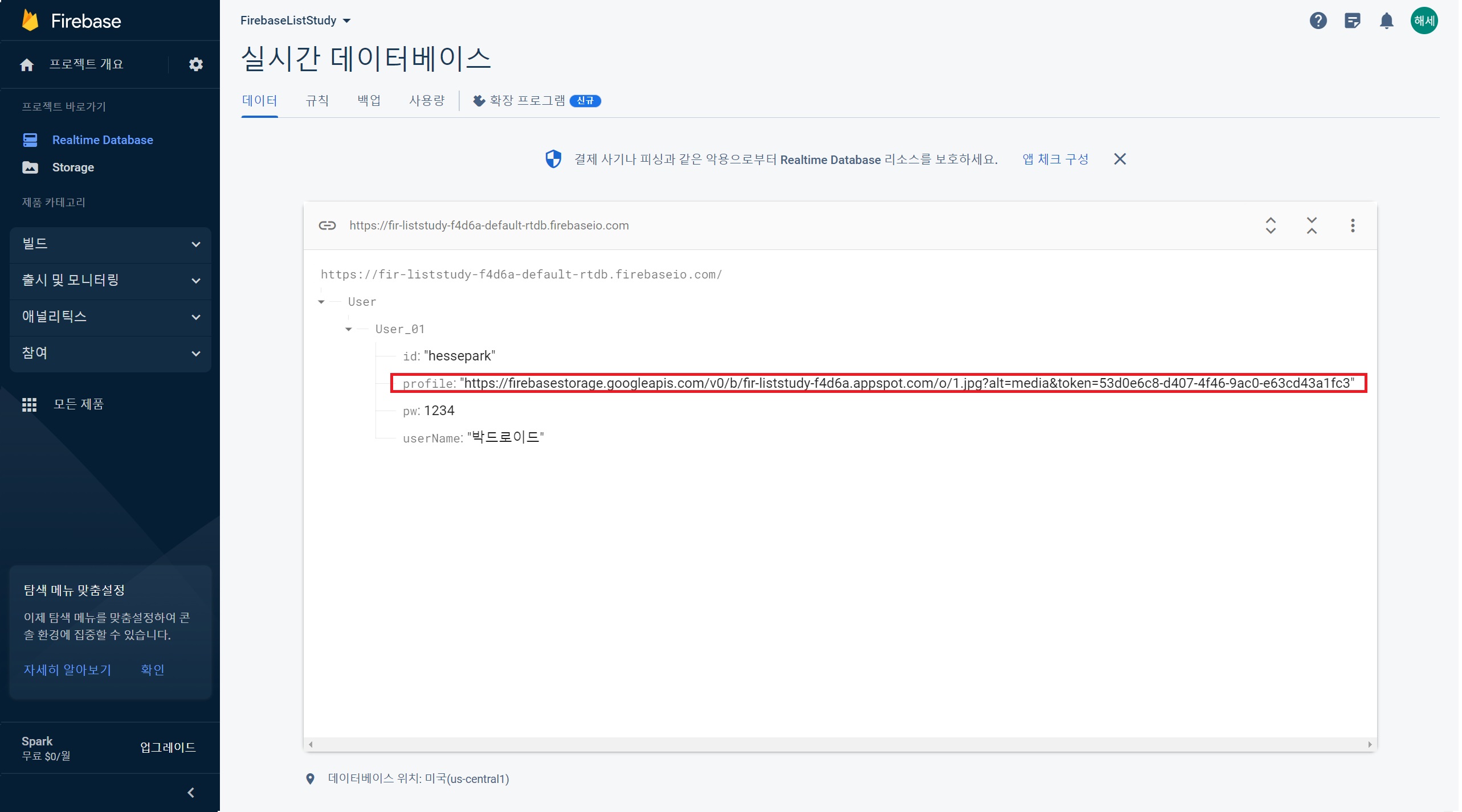Open notifications bell icon

click(1386, 20)
